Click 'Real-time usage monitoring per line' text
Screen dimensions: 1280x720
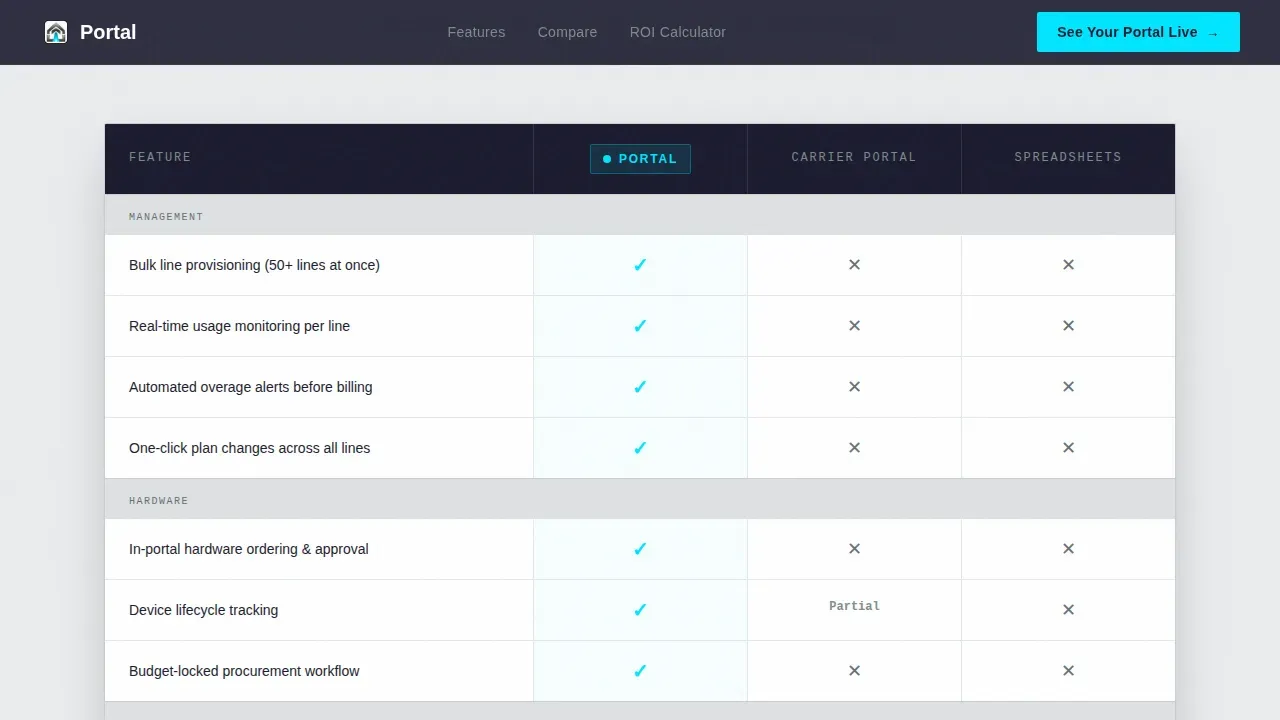[239, 326]
